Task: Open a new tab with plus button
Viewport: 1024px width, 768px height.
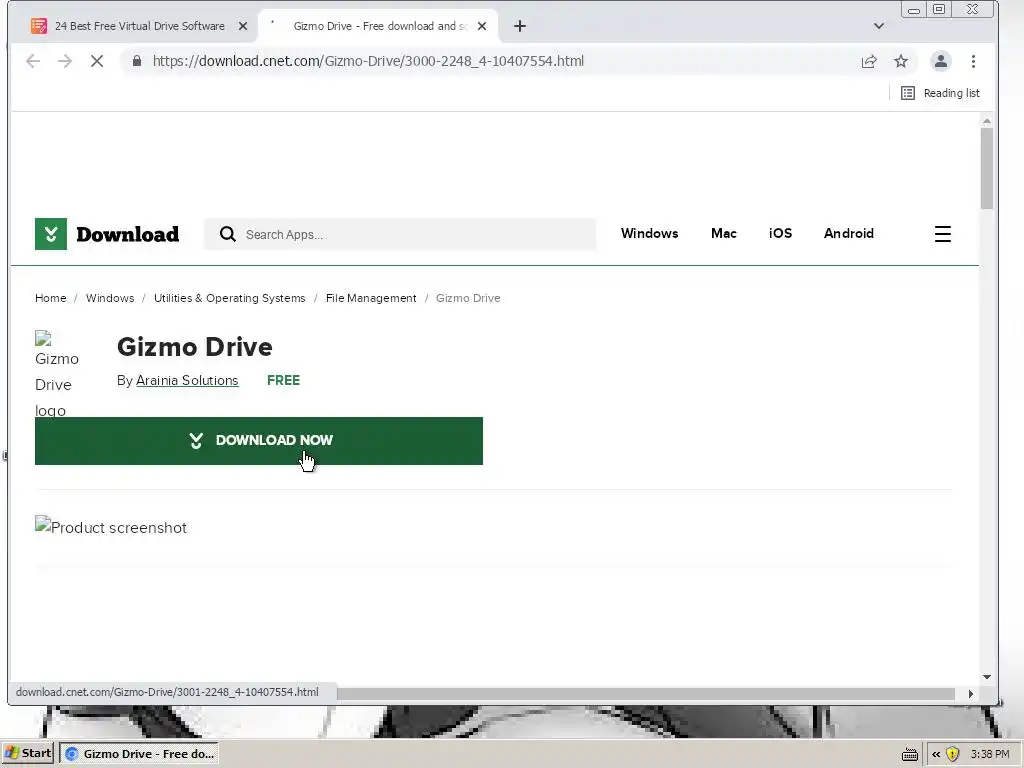Action: pos(520,26)
